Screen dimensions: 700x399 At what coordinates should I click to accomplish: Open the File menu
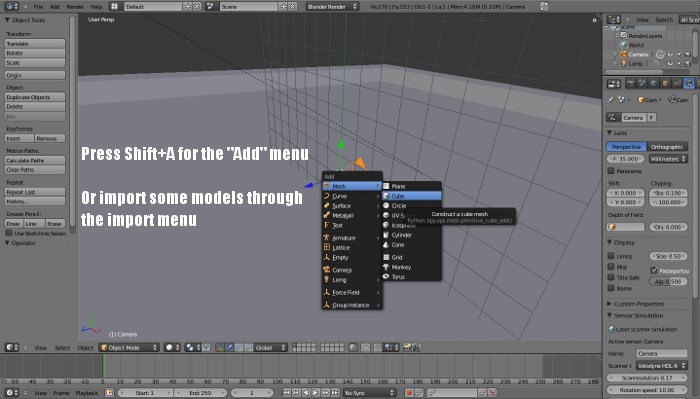click(x=38, y=7)
